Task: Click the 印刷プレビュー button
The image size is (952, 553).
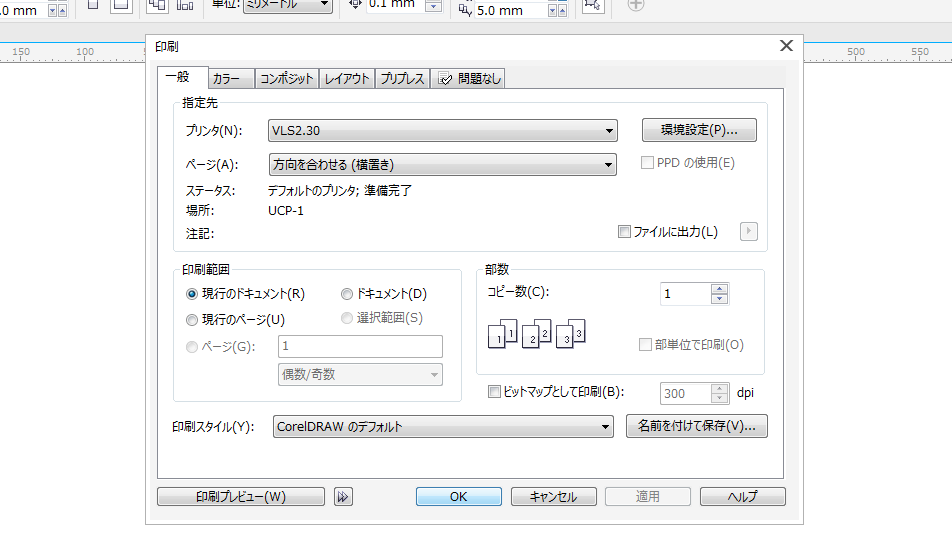Action: [x=241, y=497]
